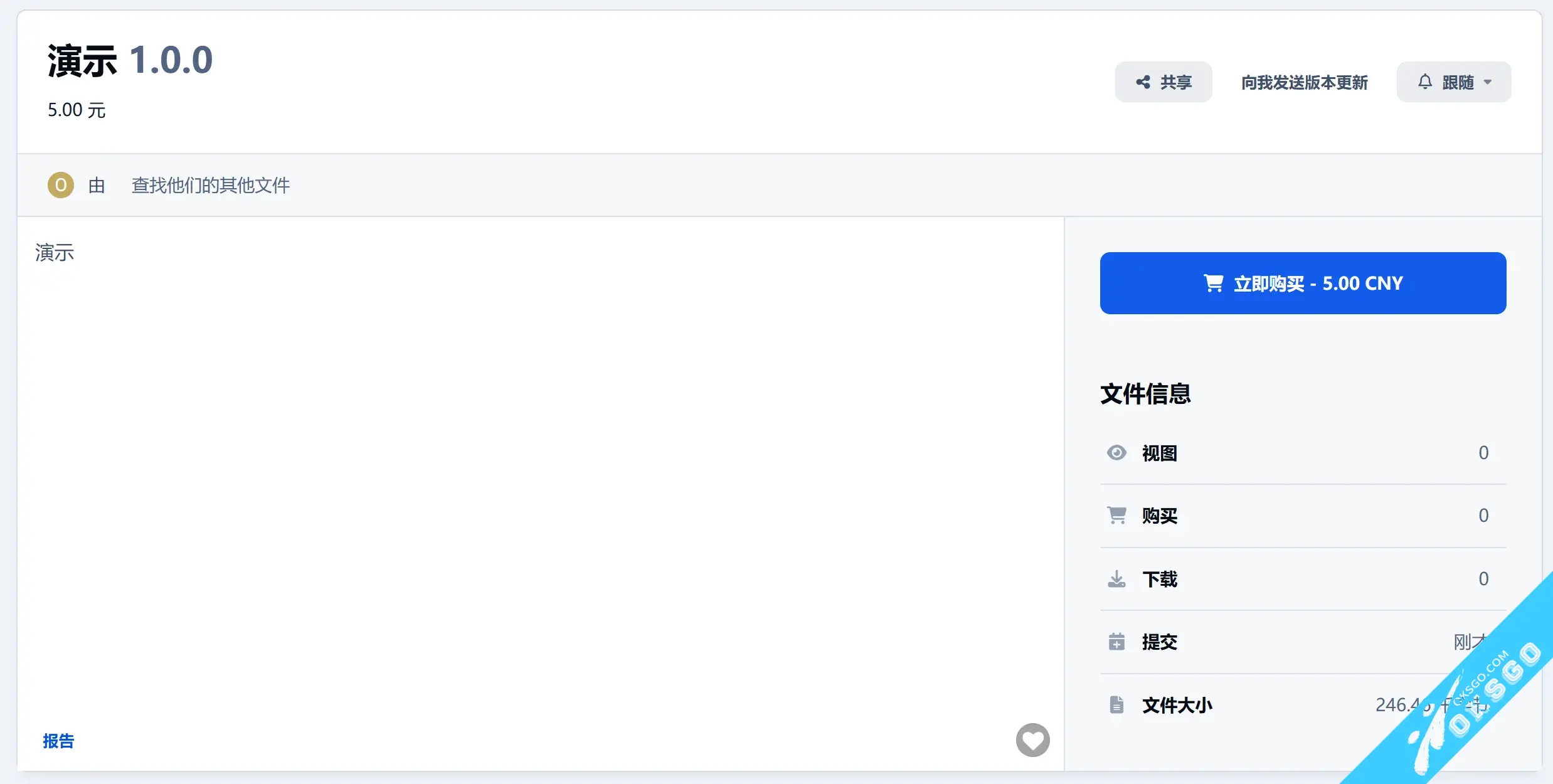Viewport: 1553px width, 784px height.
Task: Click the cart icon next to 购买
Action: [x=1116, y=516]
